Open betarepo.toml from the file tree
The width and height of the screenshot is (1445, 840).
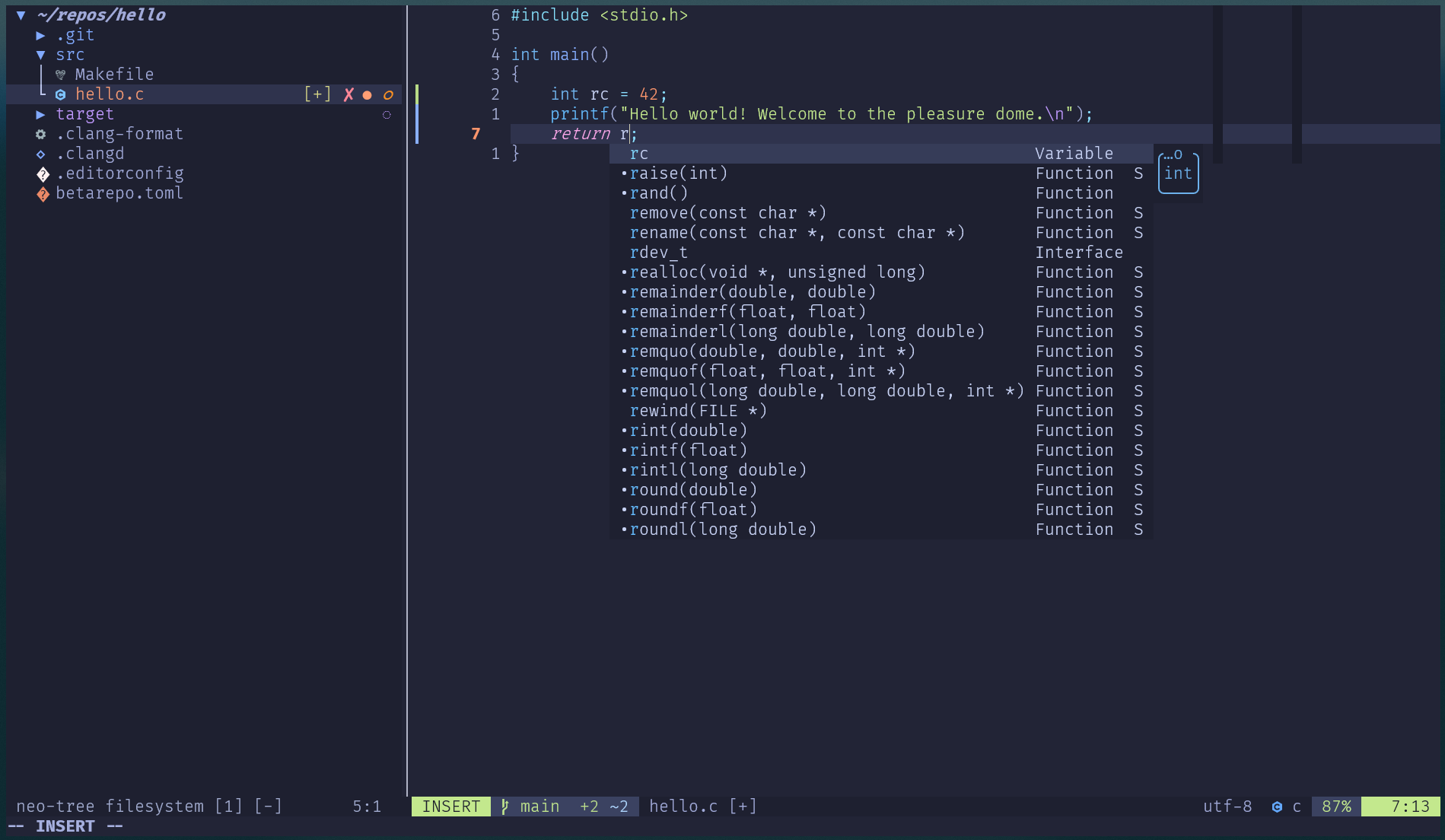click(119, 193)
